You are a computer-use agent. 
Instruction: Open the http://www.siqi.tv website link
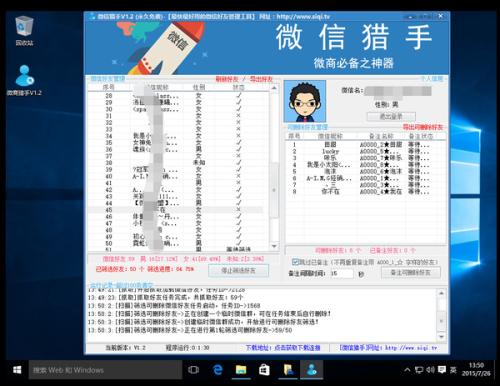coord(388,348)
